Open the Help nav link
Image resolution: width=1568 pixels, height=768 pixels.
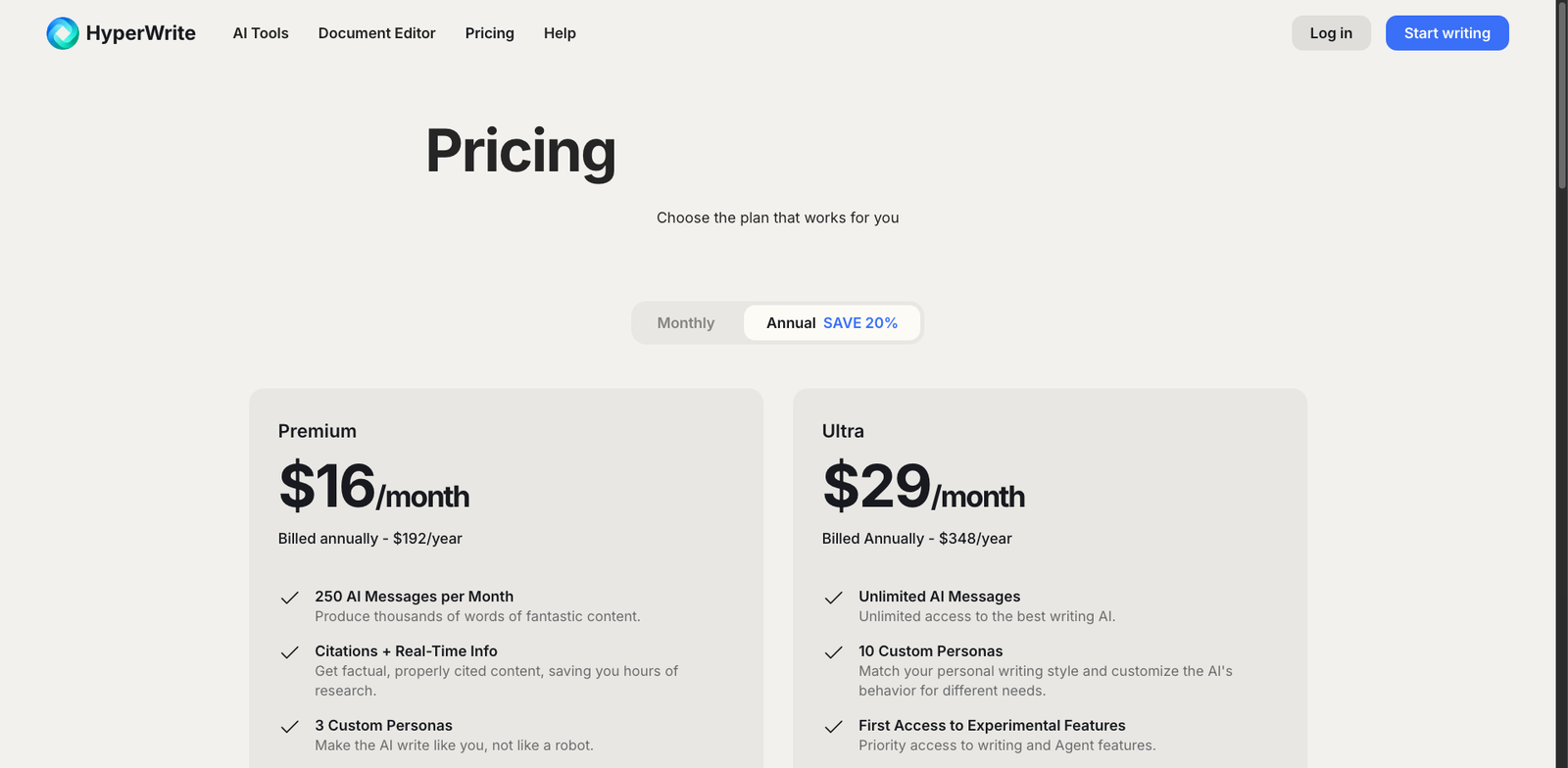560,33
